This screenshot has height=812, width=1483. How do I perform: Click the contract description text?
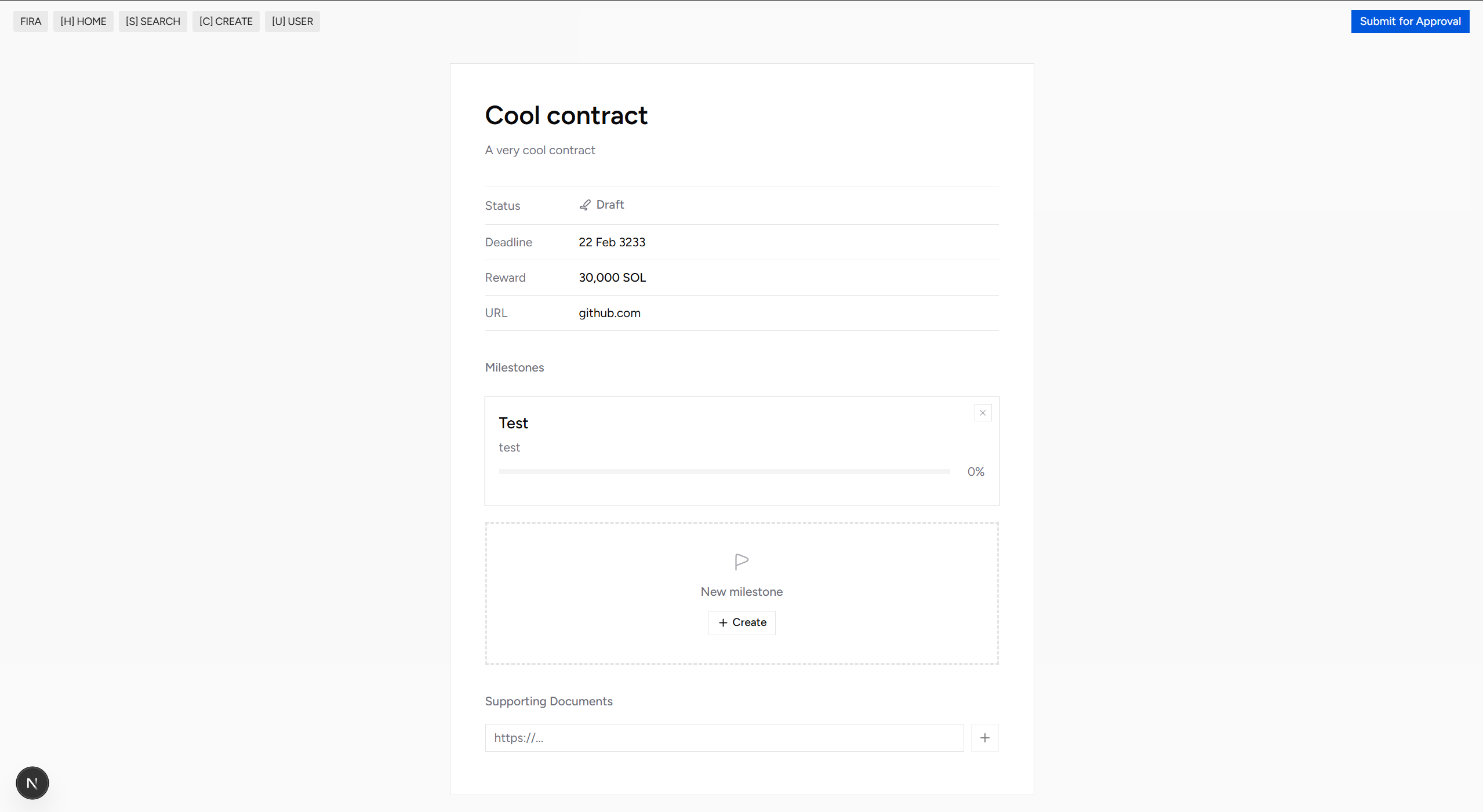(540, 150)
